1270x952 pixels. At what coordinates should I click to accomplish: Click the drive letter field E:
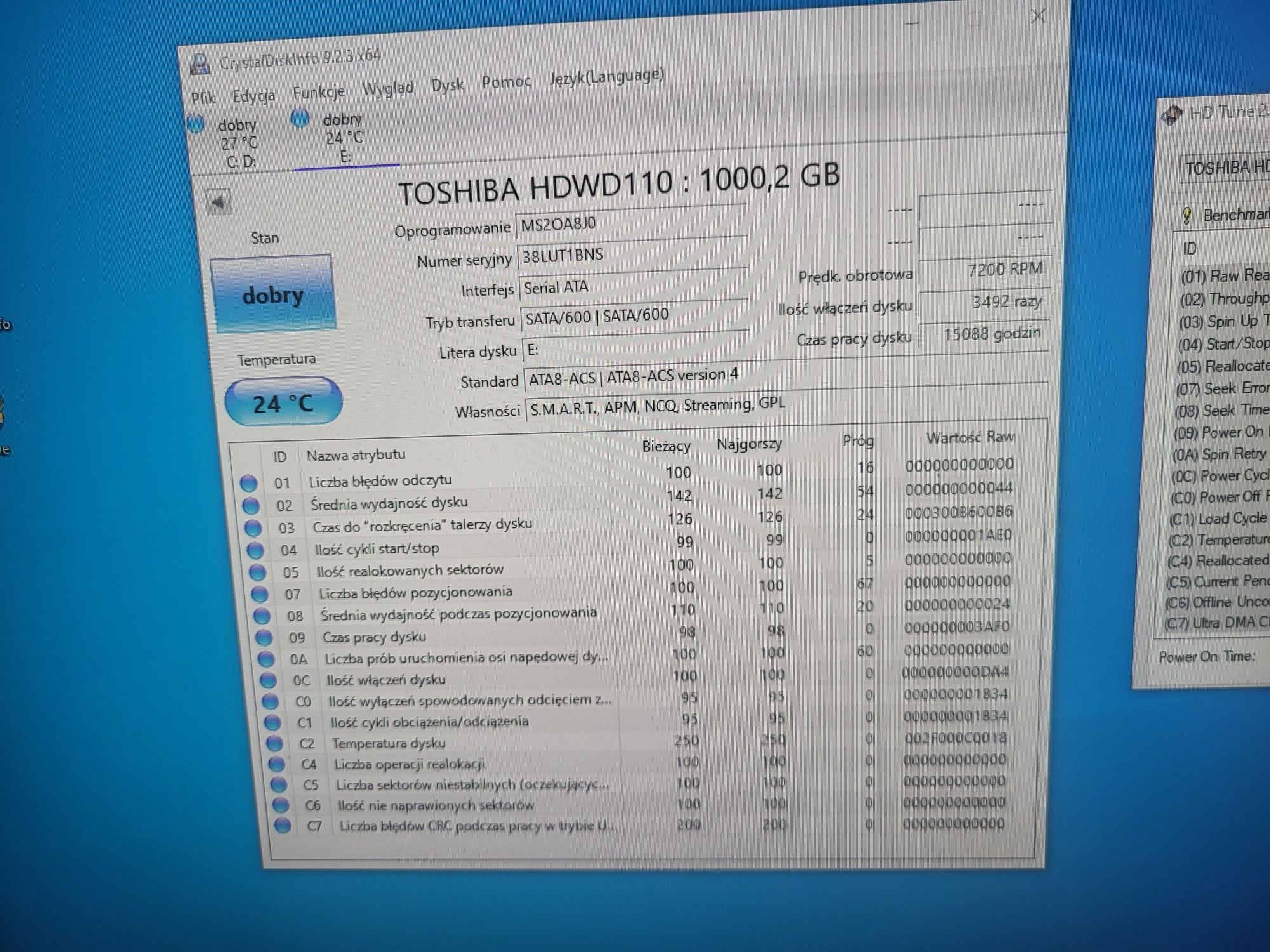pos(636,347)
